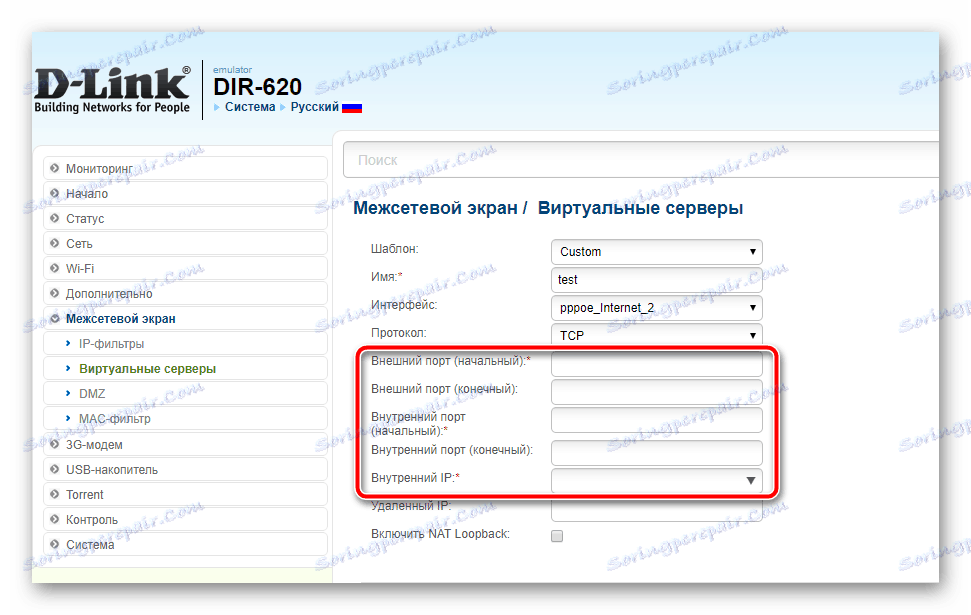Open the Шаблон dropdown showing Custom
Image resolution: width=971 pixels, height=615 pixels.
[x=656, y=251]
